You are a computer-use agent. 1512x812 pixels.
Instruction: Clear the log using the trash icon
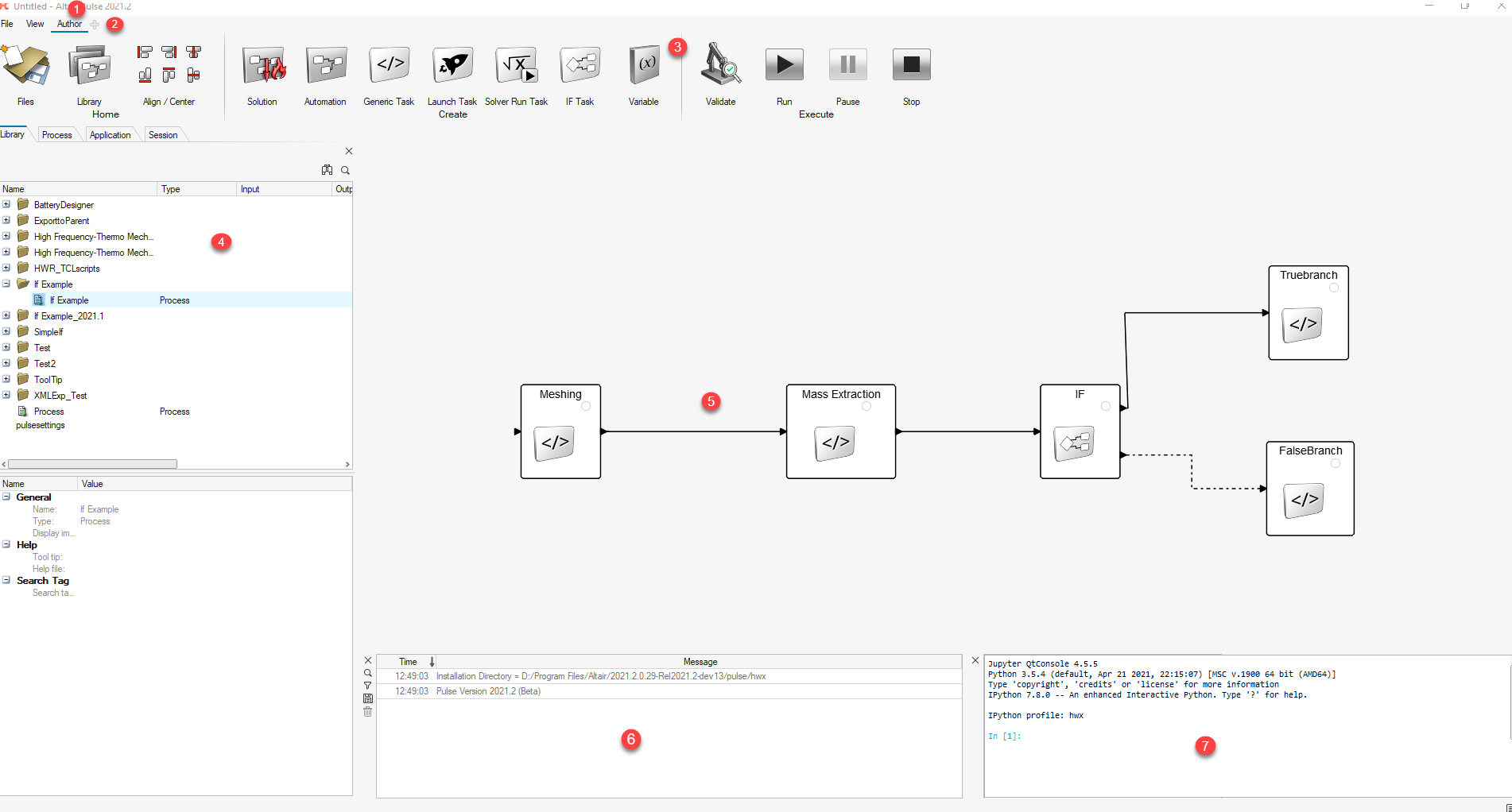click(367, 713)
